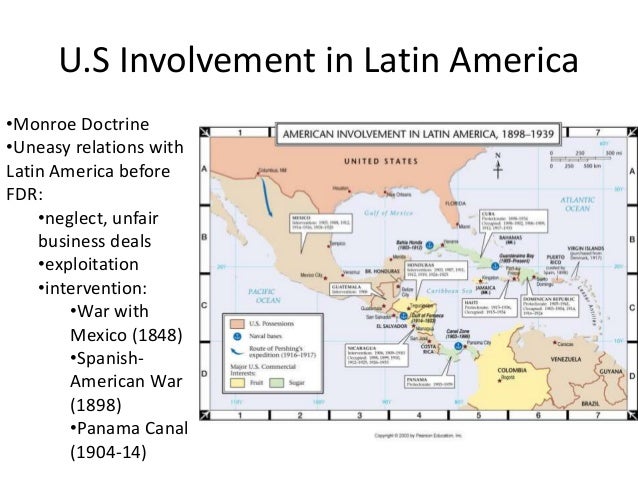Click the yellow Fruit swatch in legend
The image size is (638, 479).
click(237, 383)
